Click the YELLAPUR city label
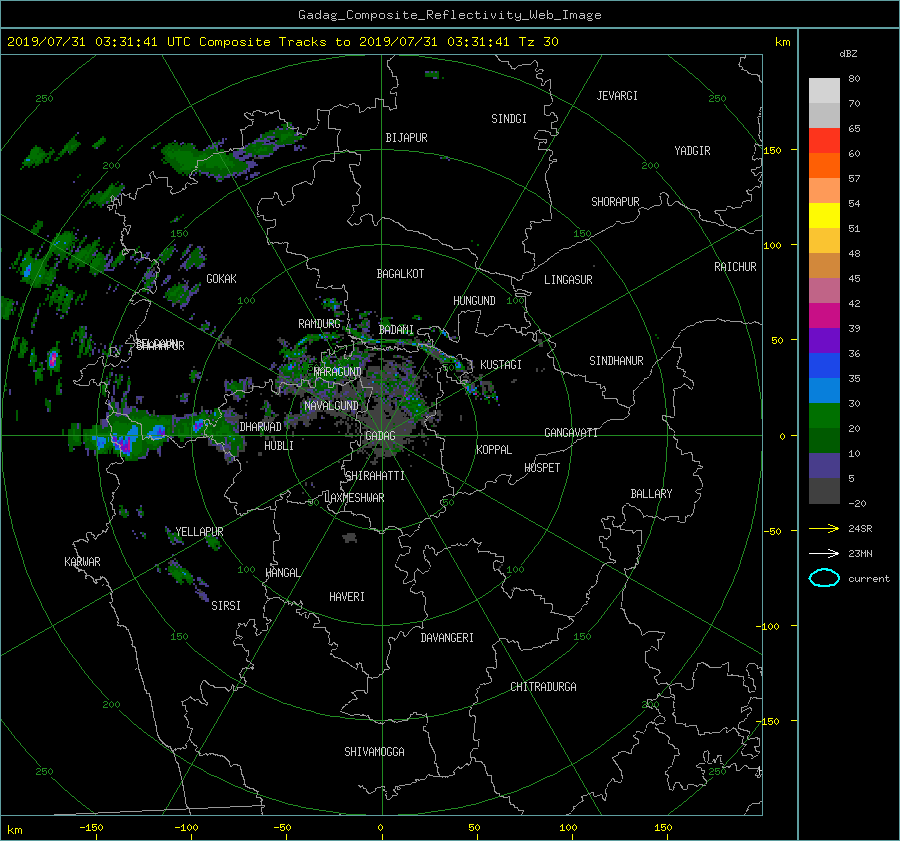 coord(199,532)
